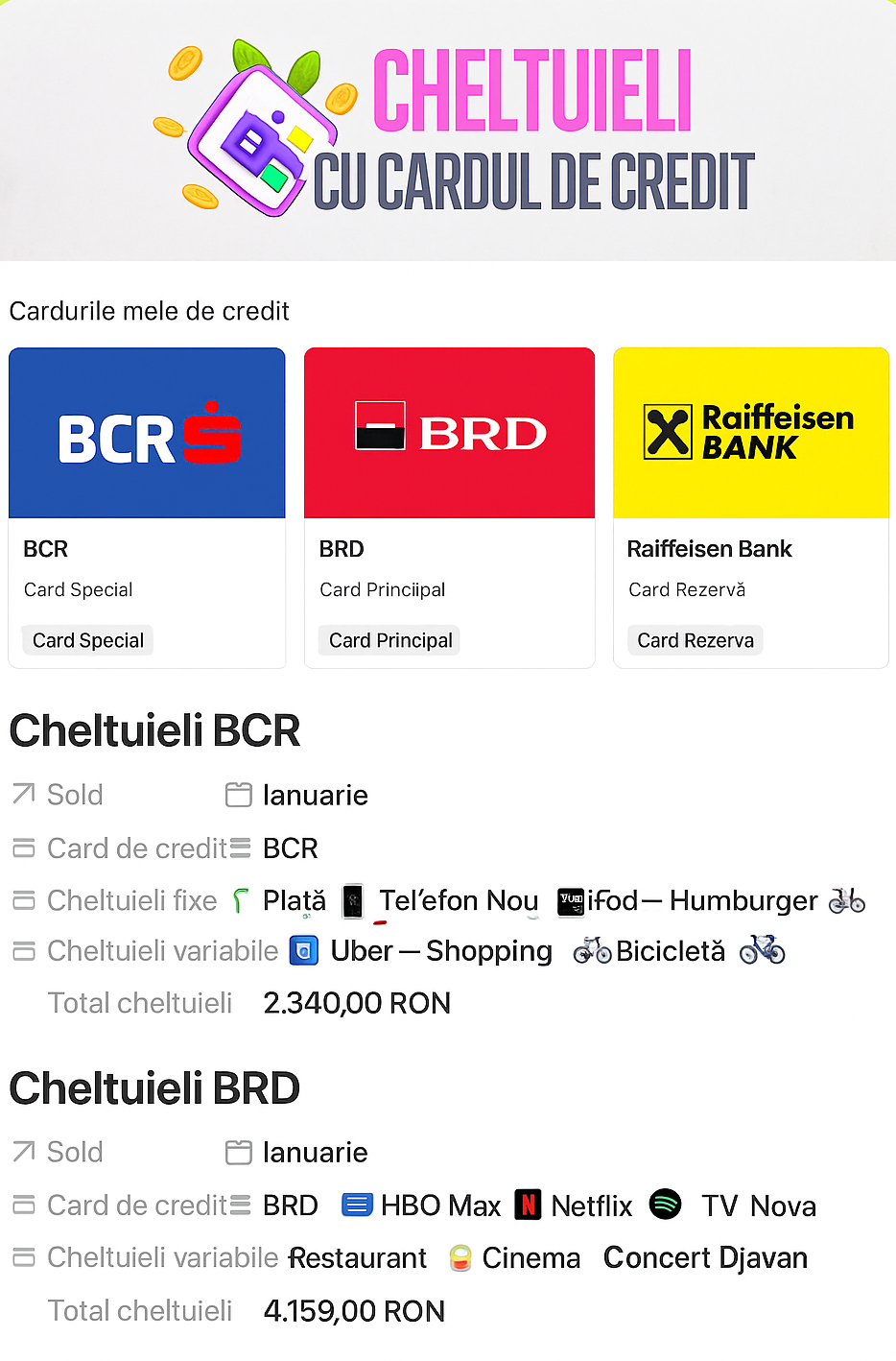Image resolution: width=896 pixels, height=1361 pixels.
Task: Open the Concert Djavan expense link
Action: pos(705,1257)
